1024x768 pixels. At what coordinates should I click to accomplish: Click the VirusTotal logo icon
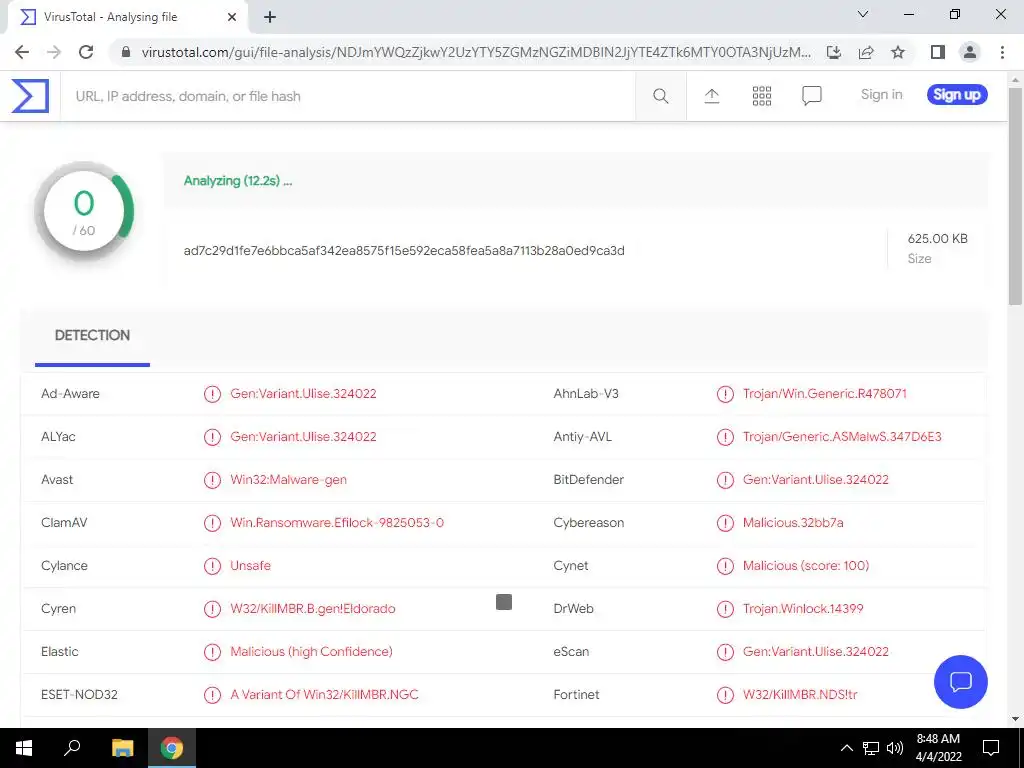coord(30,96)
